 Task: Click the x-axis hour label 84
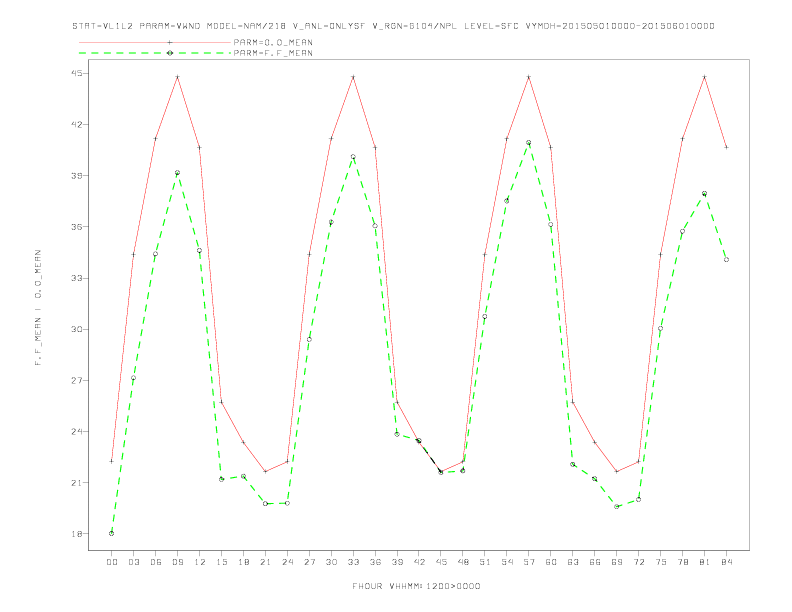(727, 562)
